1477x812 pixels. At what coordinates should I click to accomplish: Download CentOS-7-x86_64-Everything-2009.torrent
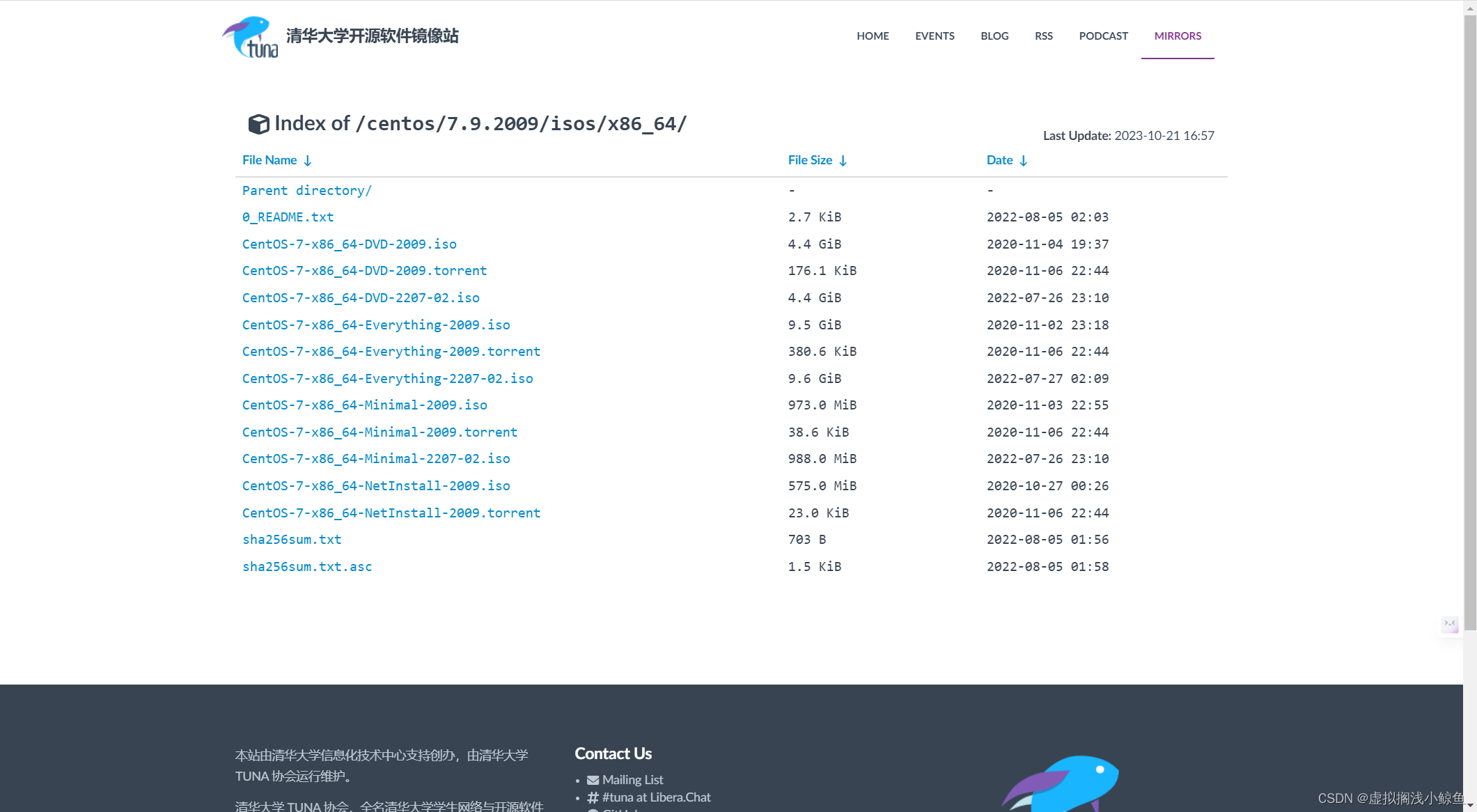(391, 352)
